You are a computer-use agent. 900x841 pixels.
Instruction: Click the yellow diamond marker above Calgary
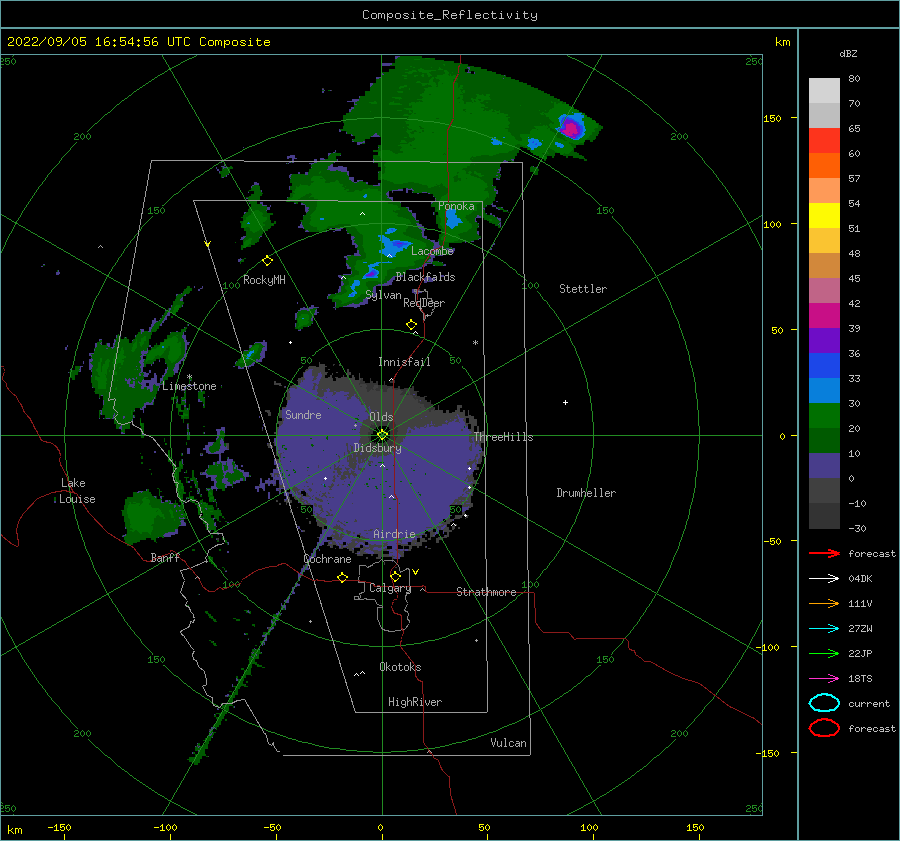[395, 576]
